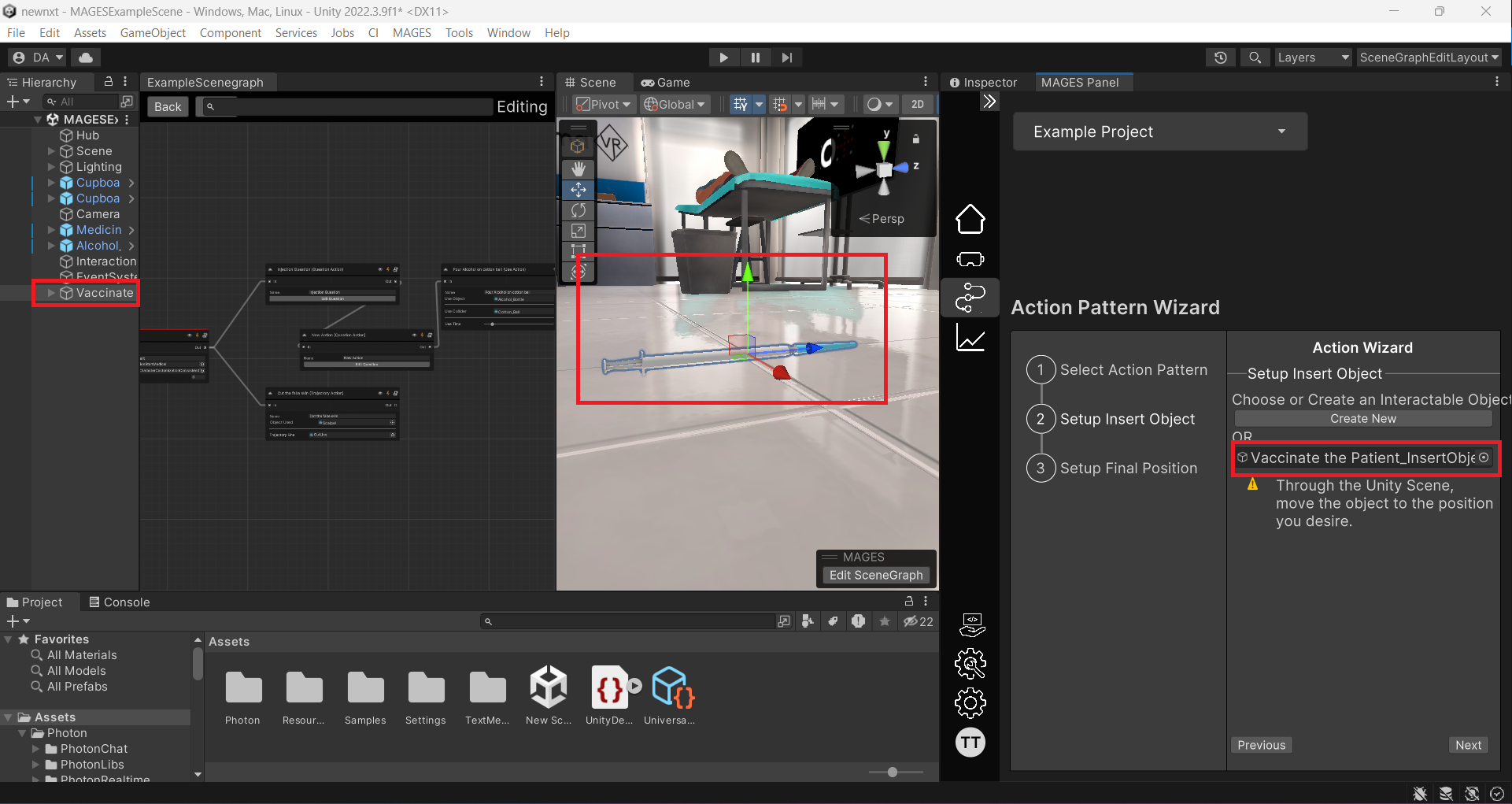Viewport: 1512px width, 804px height.
Task: Open the MAGES Panel home icon
Action: 970,219
